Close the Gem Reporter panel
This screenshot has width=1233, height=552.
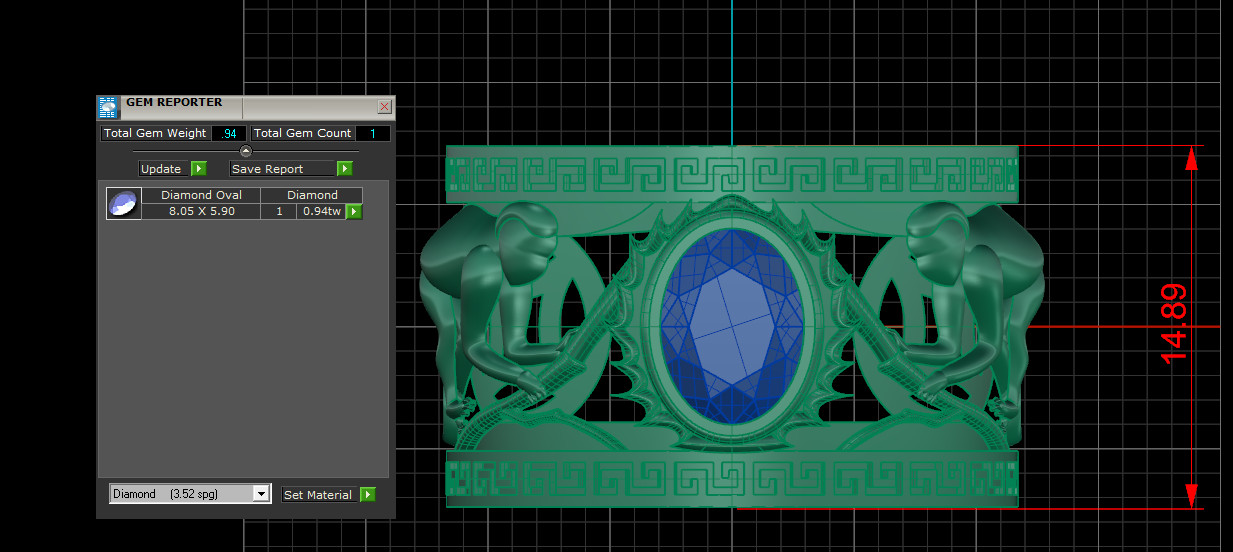pyautogui.click(x=384, y=107)
